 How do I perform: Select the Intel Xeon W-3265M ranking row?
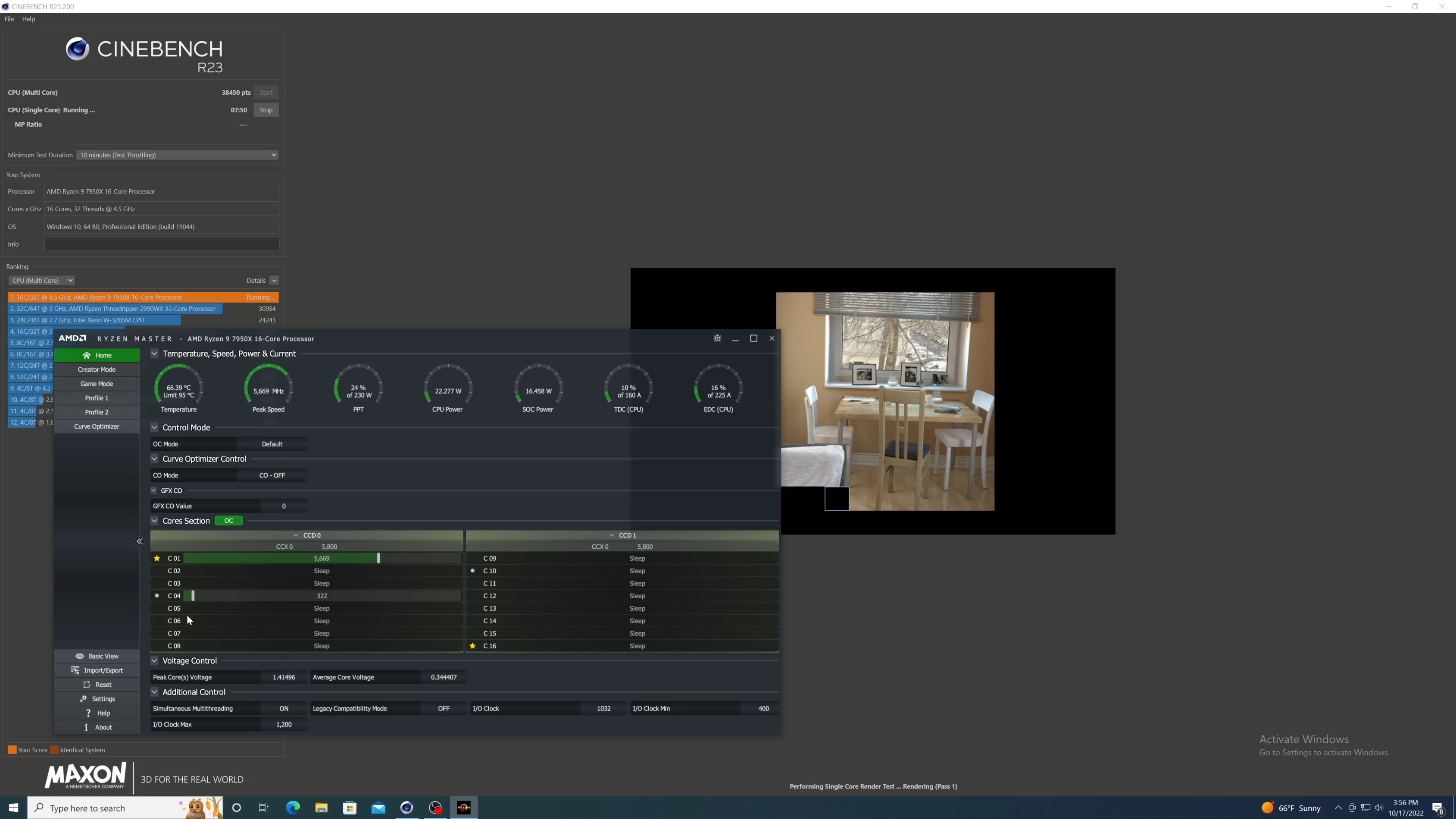coord(143,320)
